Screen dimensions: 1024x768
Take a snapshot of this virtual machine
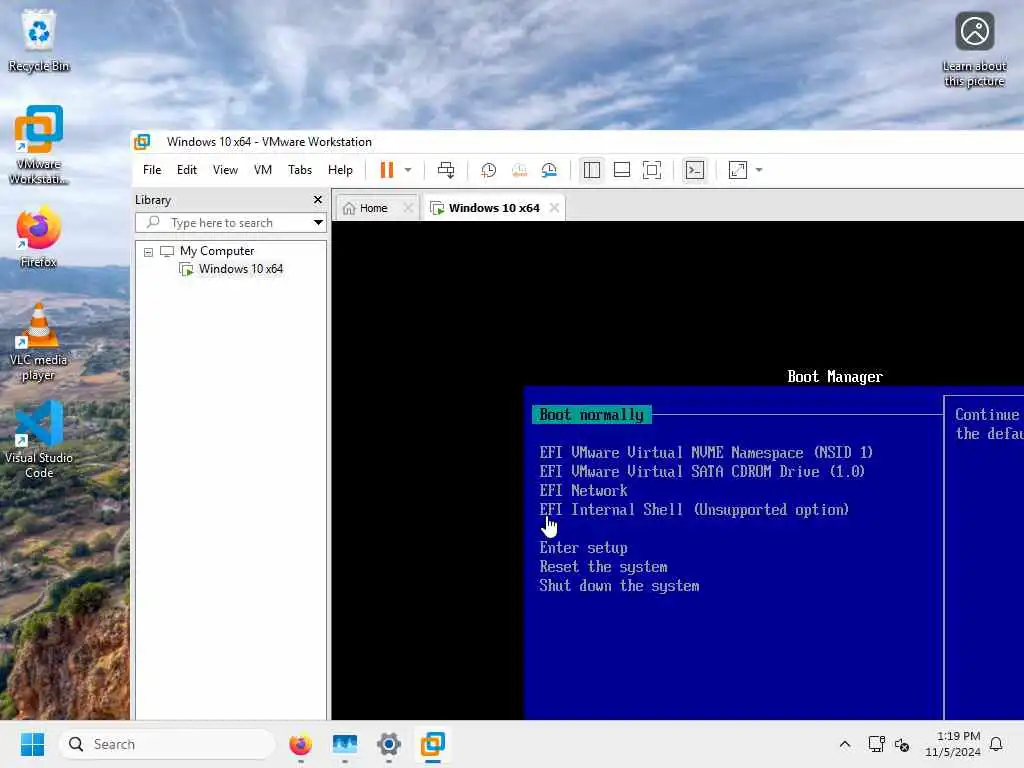tap(488, 170)
